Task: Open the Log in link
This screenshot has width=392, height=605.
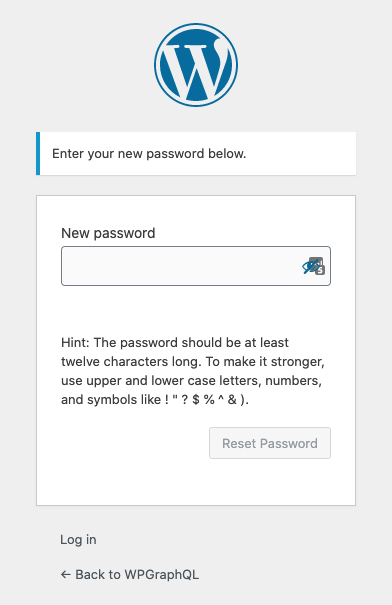Action: 78,539
